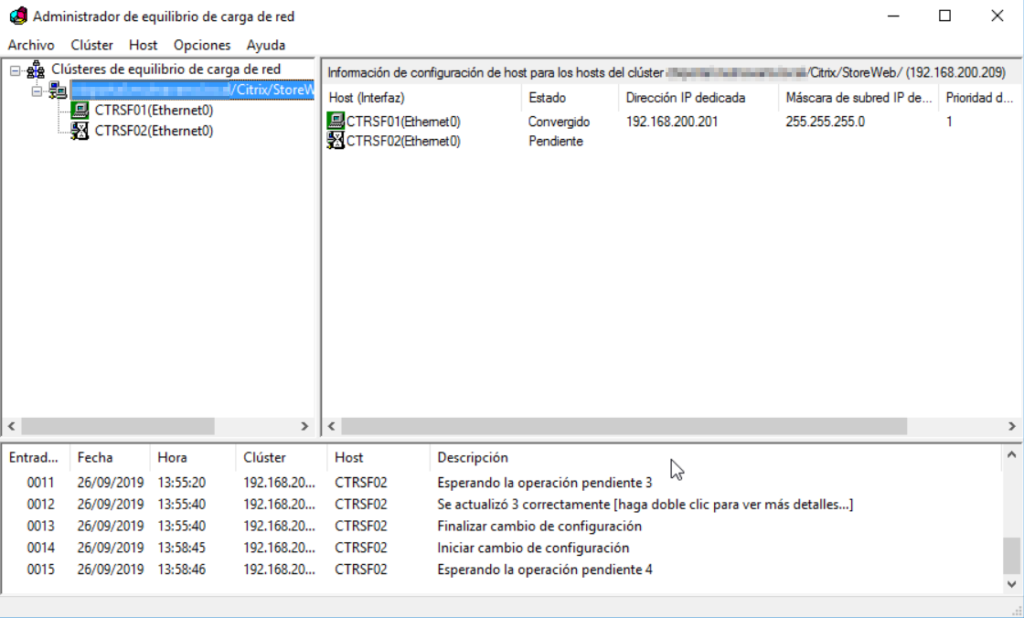Click the down arrow on the log panel scrollbar
This screenshot has width=1024, height=618.
pyautogui.click(x=1013, y=582)
